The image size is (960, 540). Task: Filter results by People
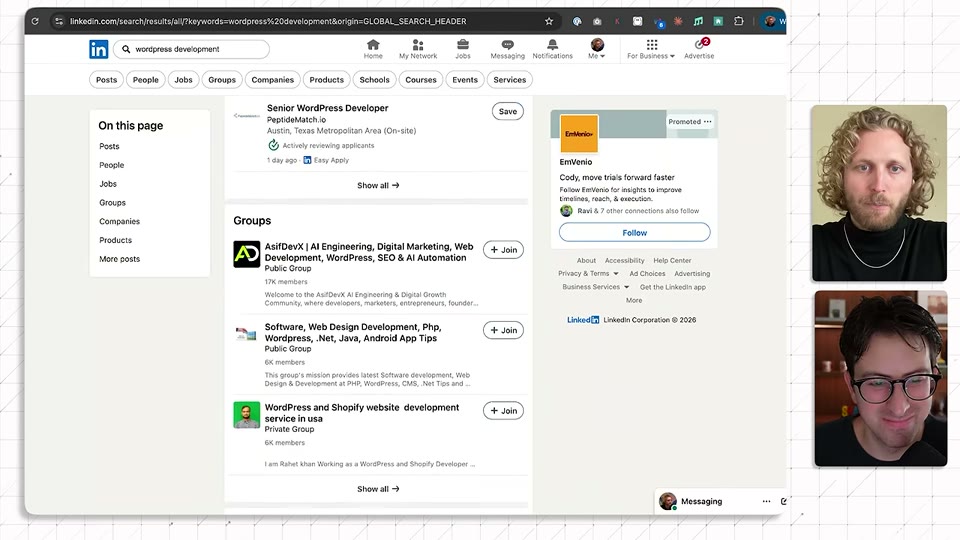click(146, 80)
